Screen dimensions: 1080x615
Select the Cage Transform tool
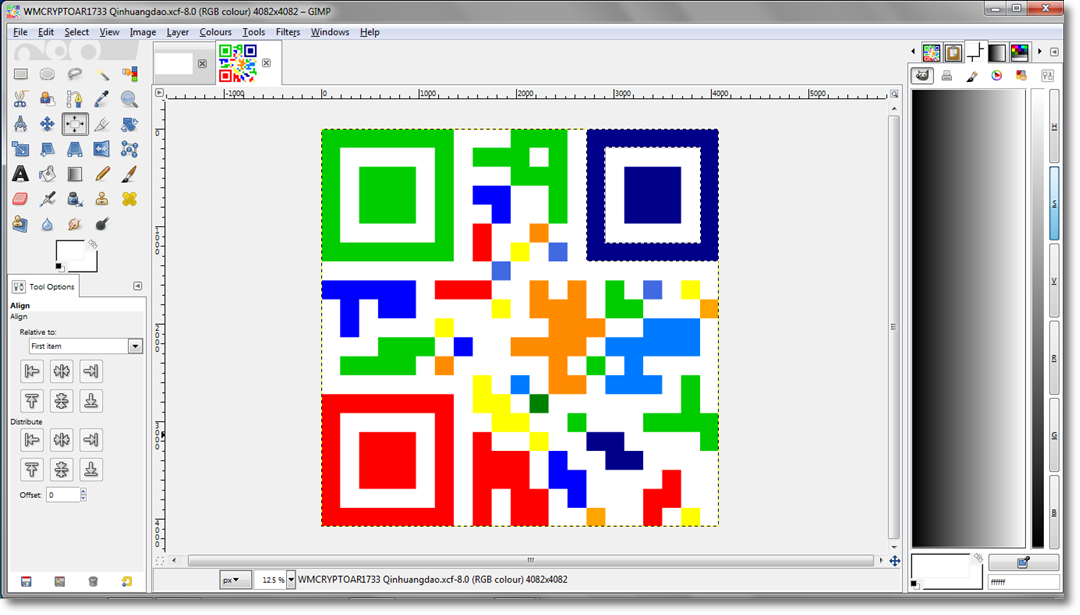[129, 149]
